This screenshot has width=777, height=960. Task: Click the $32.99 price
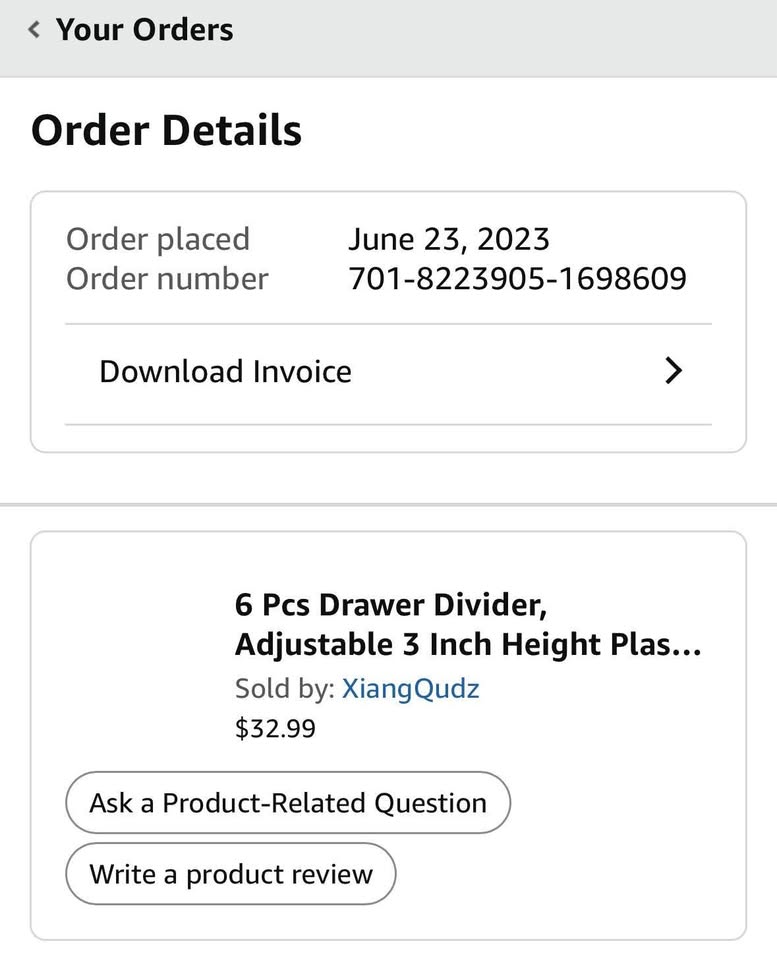click(x=275, y=729)
